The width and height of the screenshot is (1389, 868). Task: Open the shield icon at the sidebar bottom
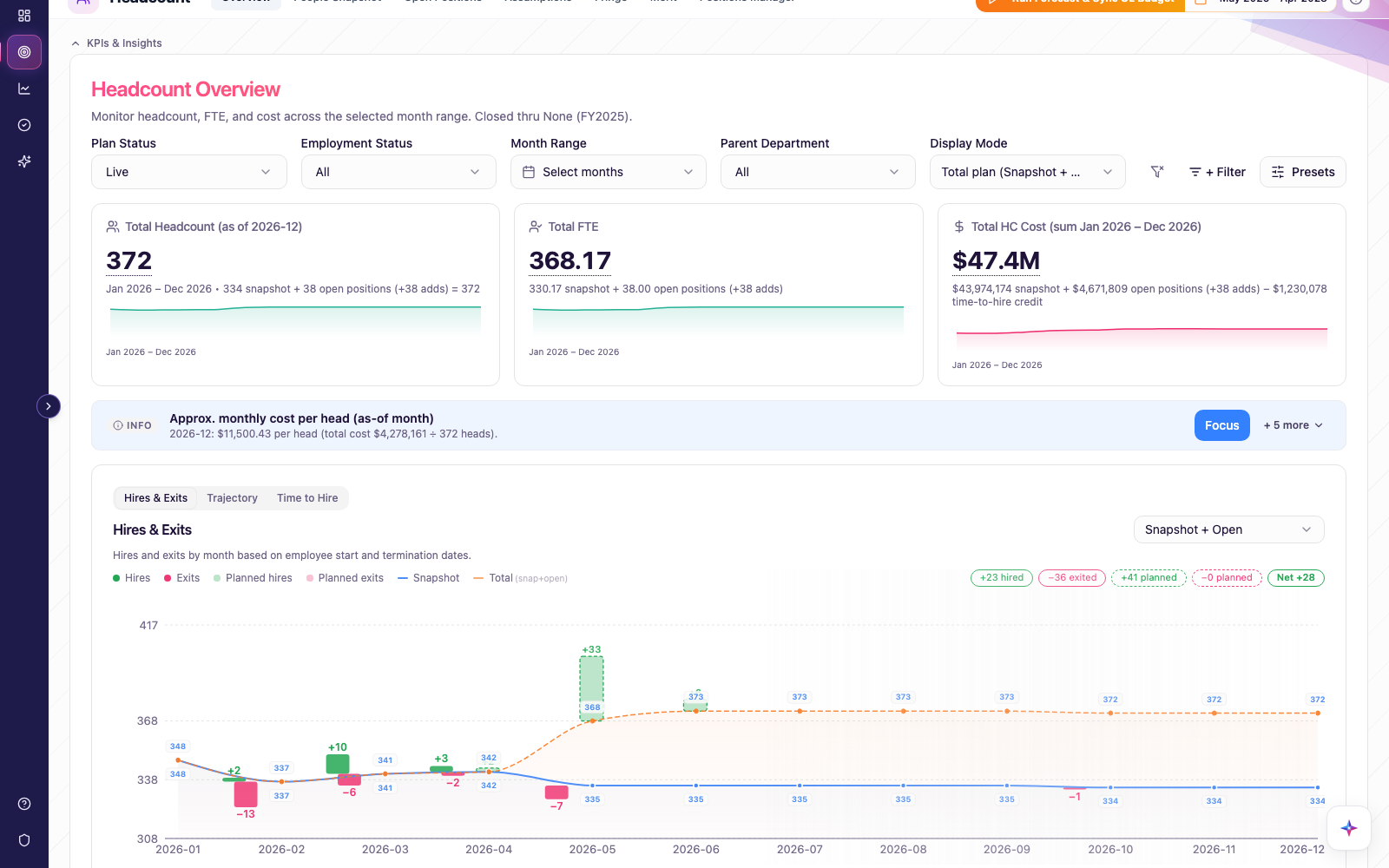click(24, 840)
